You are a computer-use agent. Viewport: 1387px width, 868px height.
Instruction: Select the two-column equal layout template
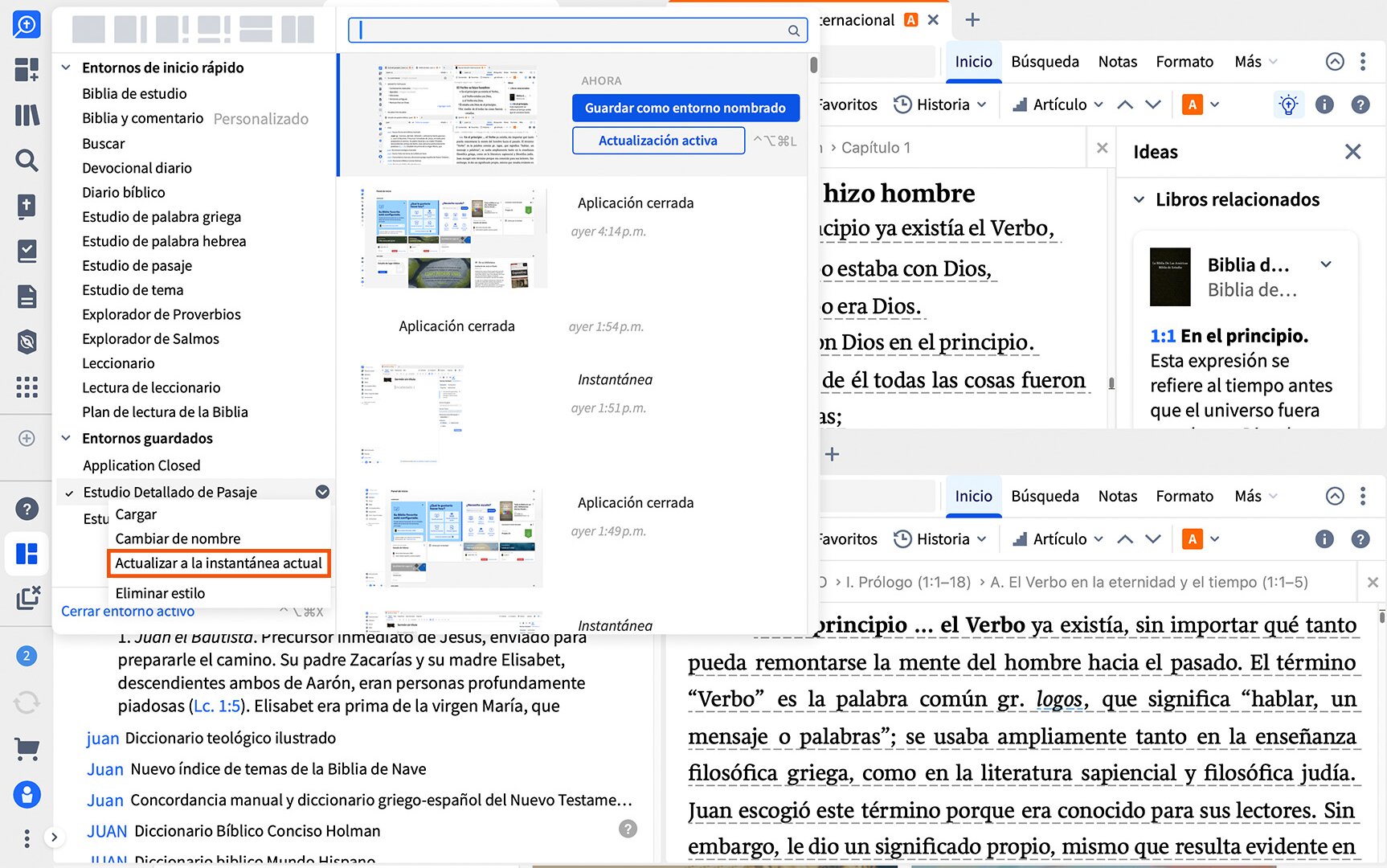point(297,29)
